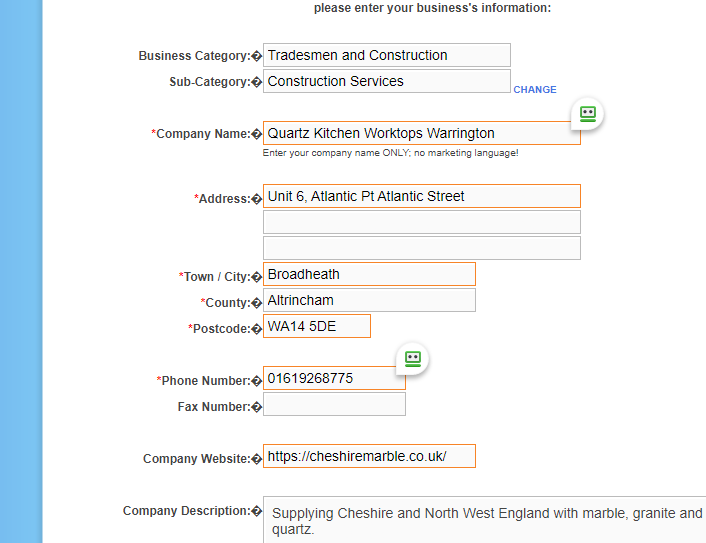Select the empty second address line field
This screenshot has width=706, height=543.
coord(420,222)
